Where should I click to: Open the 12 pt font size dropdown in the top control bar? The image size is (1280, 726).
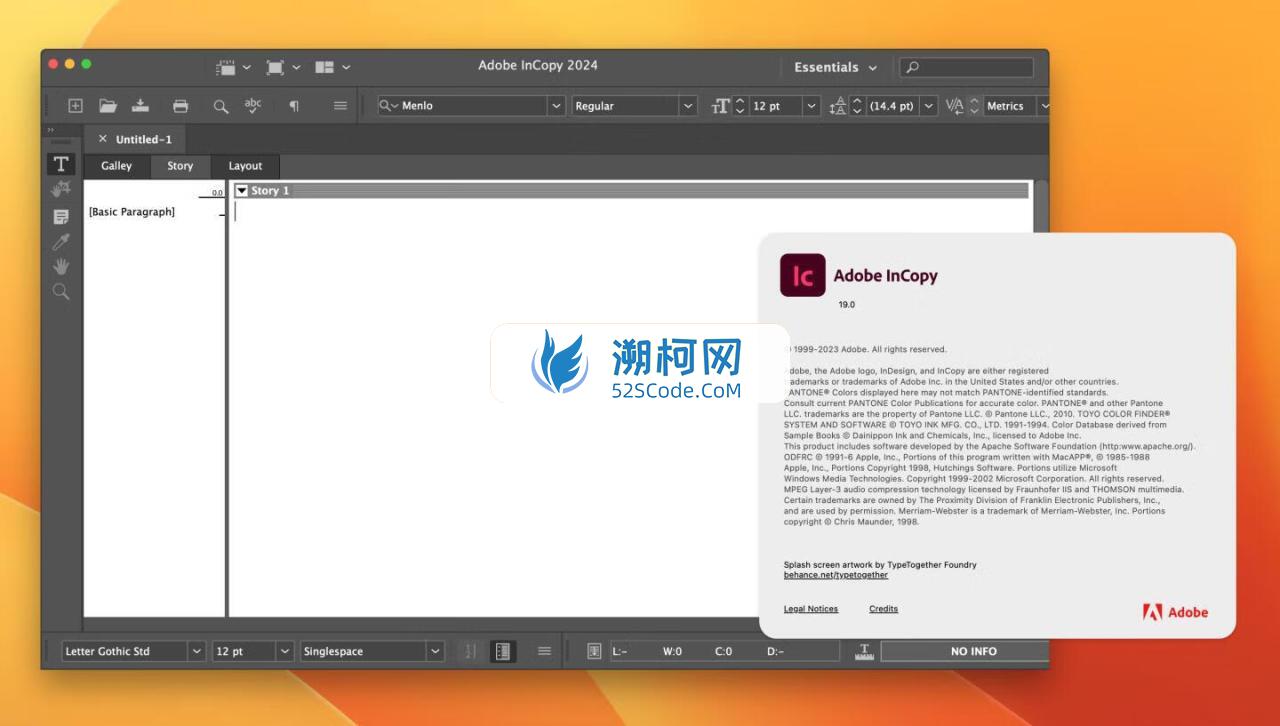pyautogui.click(x=811, y=106)
